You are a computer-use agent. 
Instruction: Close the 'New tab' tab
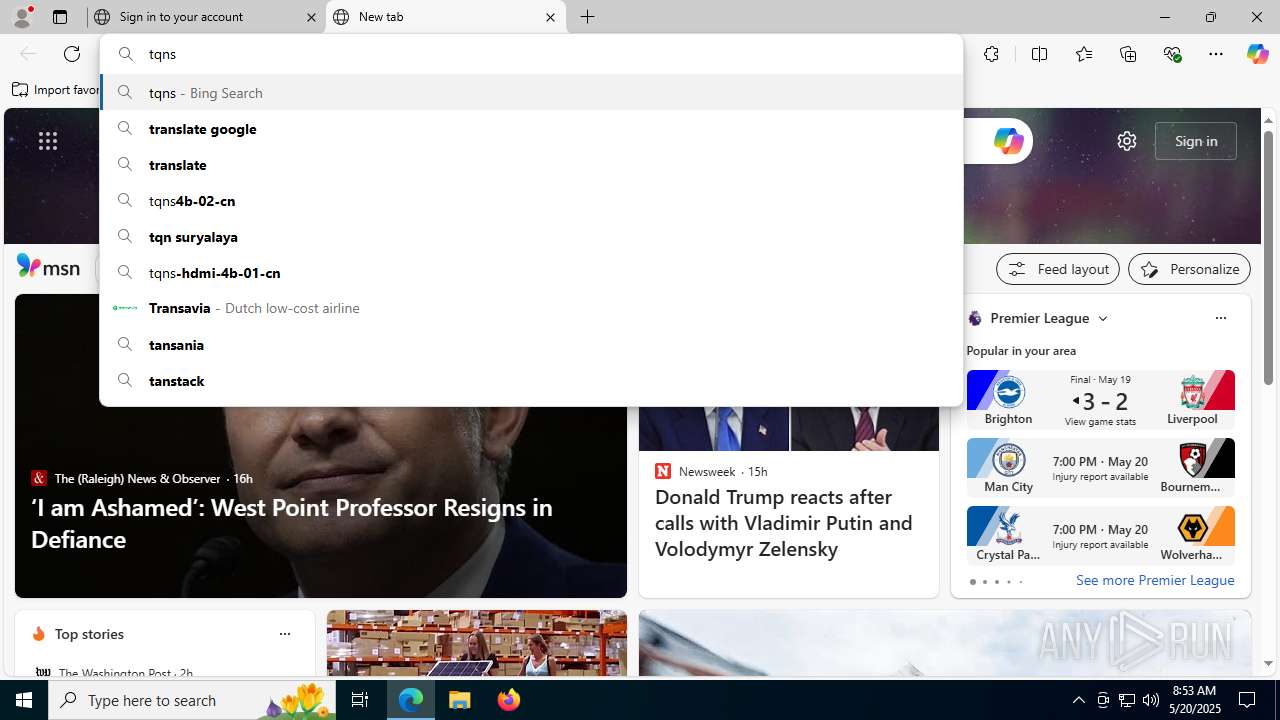click(x=550, y=17)
